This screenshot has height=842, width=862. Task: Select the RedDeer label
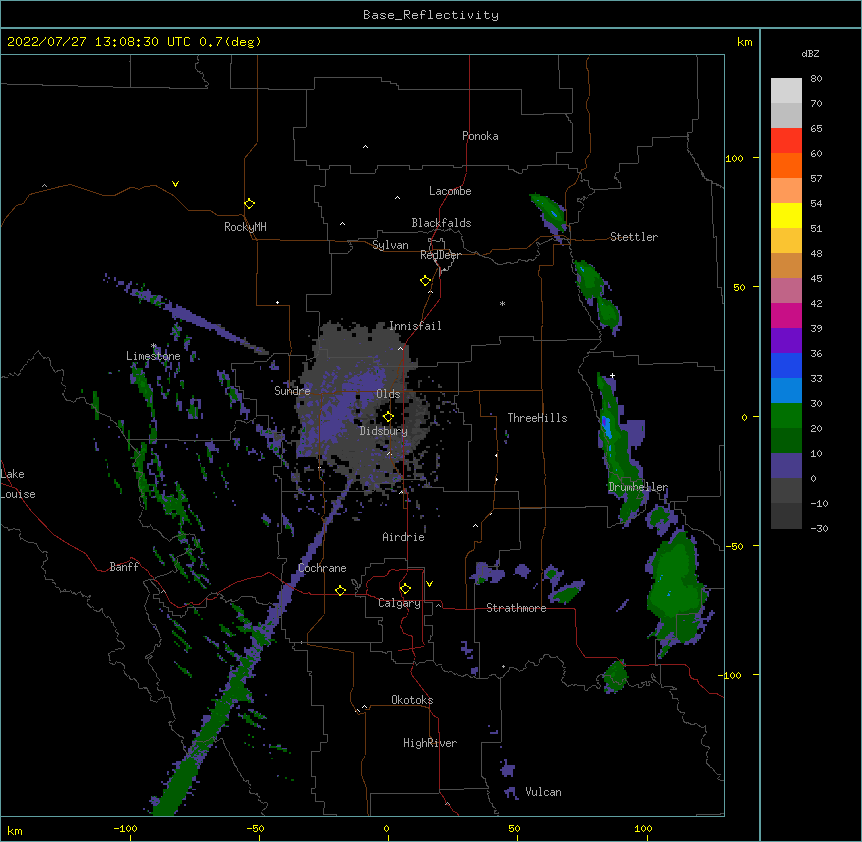coord(440,255)
